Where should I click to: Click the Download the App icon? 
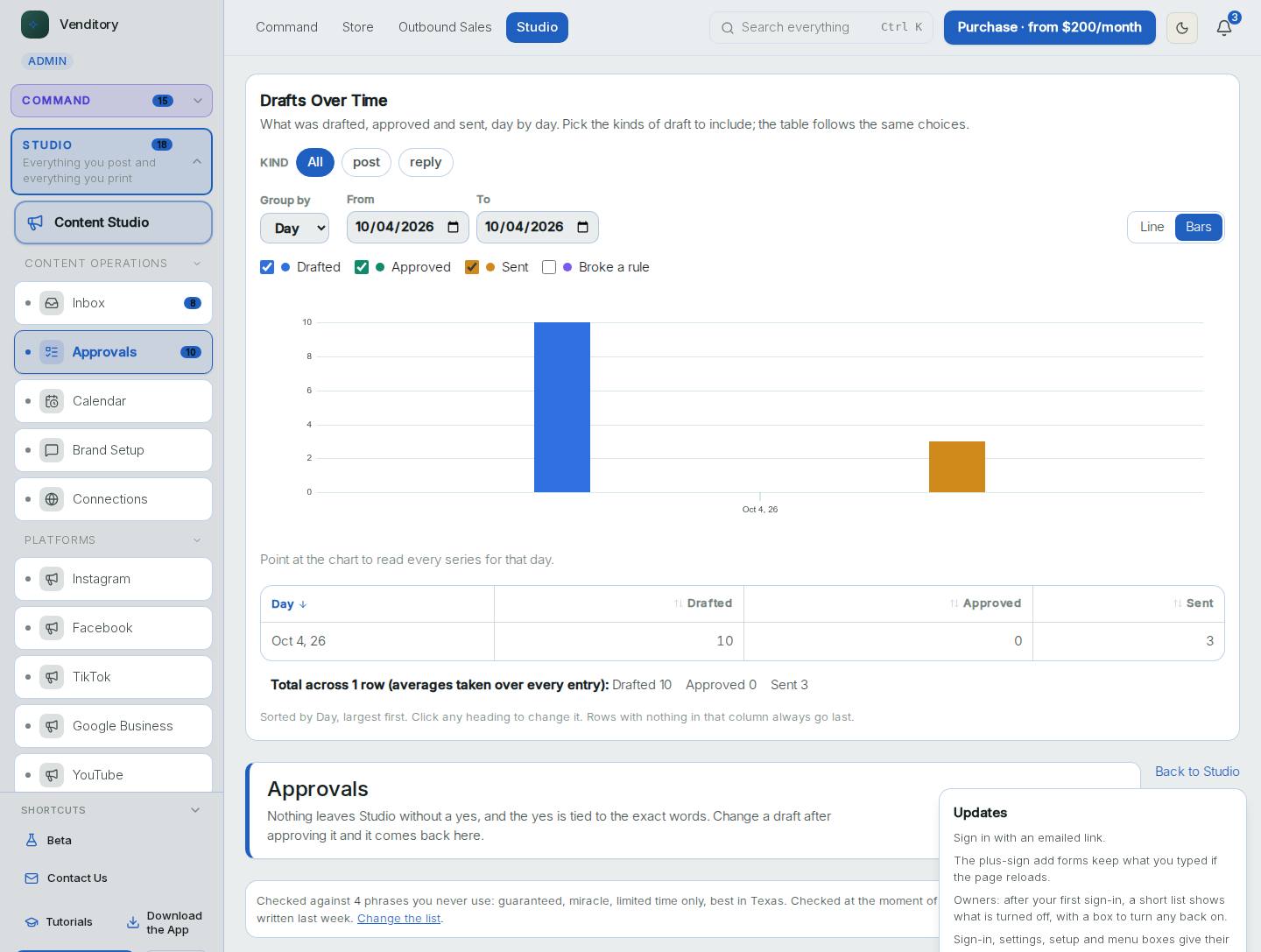(133, 922)
